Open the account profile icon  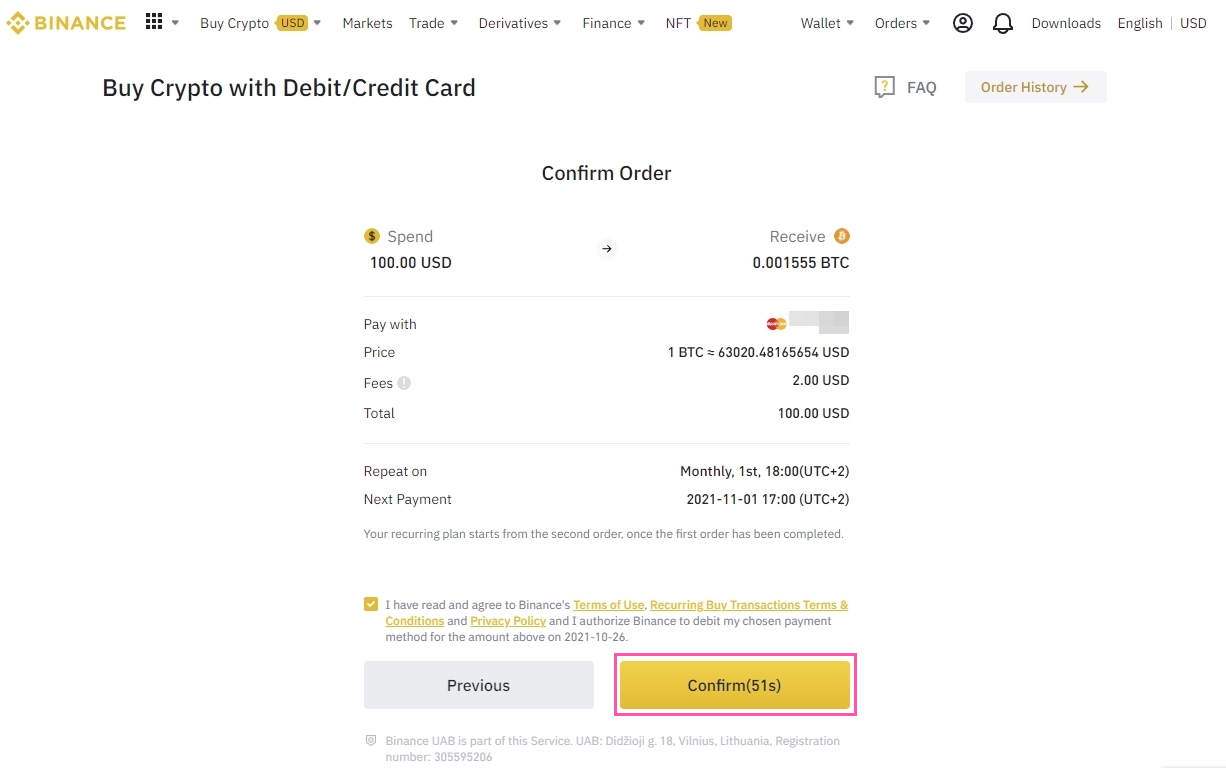(x=962, y=23)
